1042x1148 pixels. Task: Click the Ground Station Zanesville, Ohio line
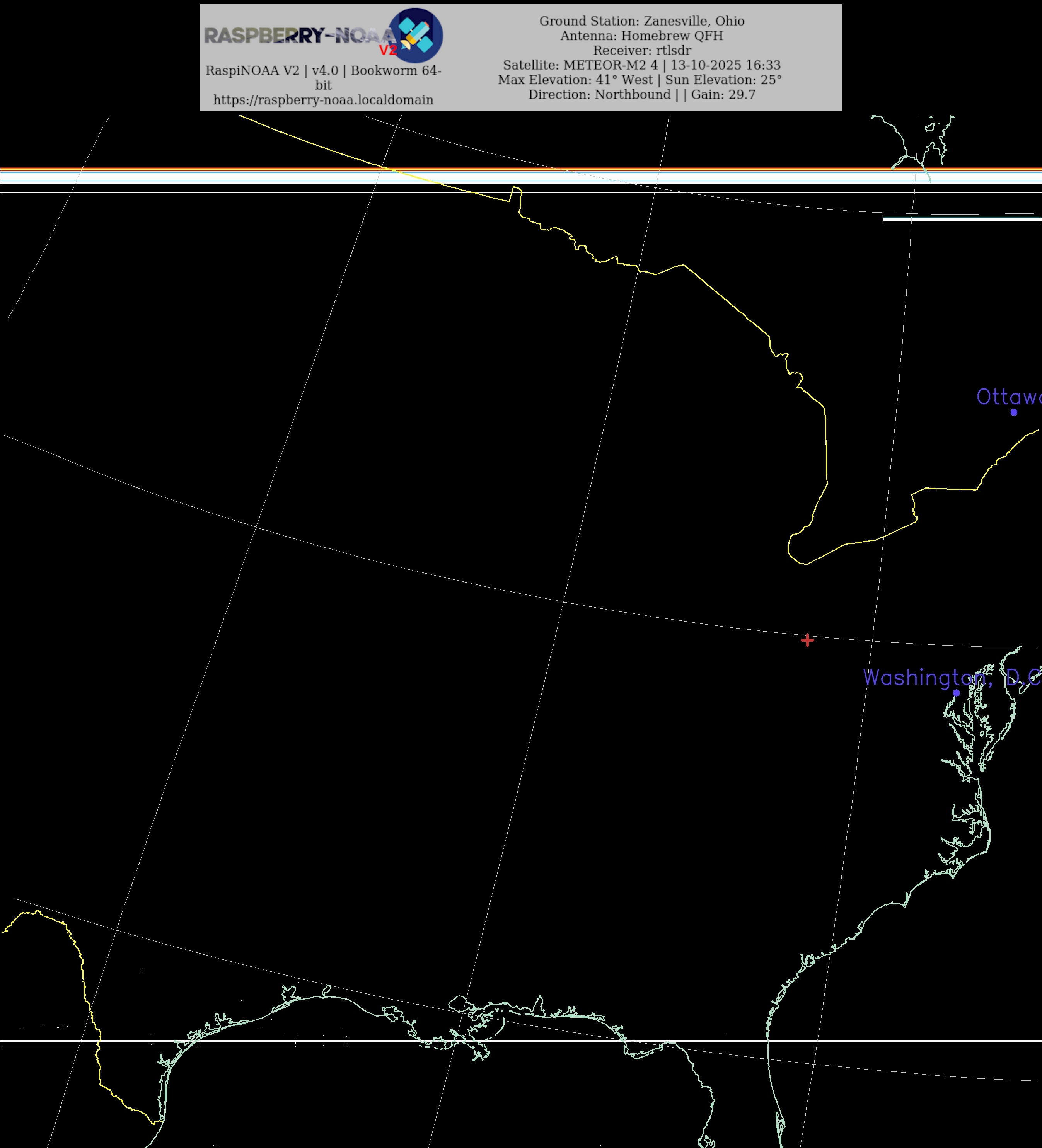pos(641,21)
